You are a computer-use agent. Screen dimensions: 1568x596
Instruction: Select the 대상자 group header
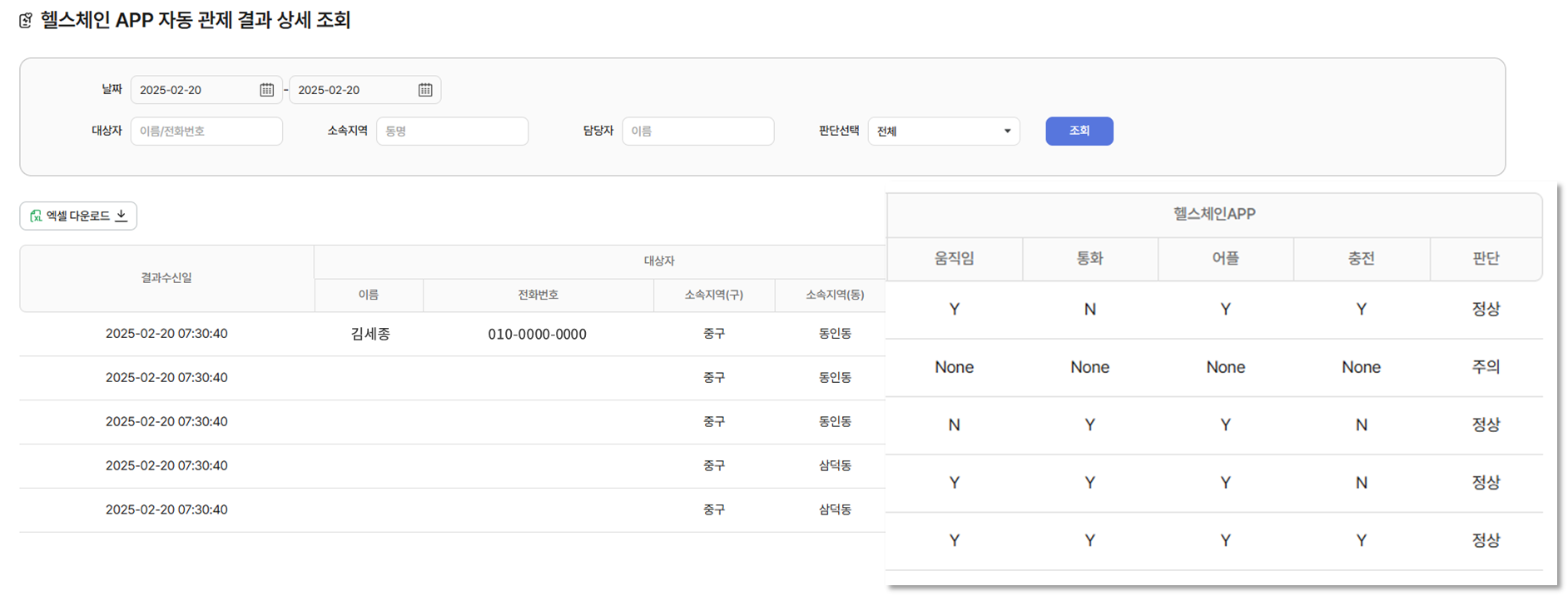point(658,261)
